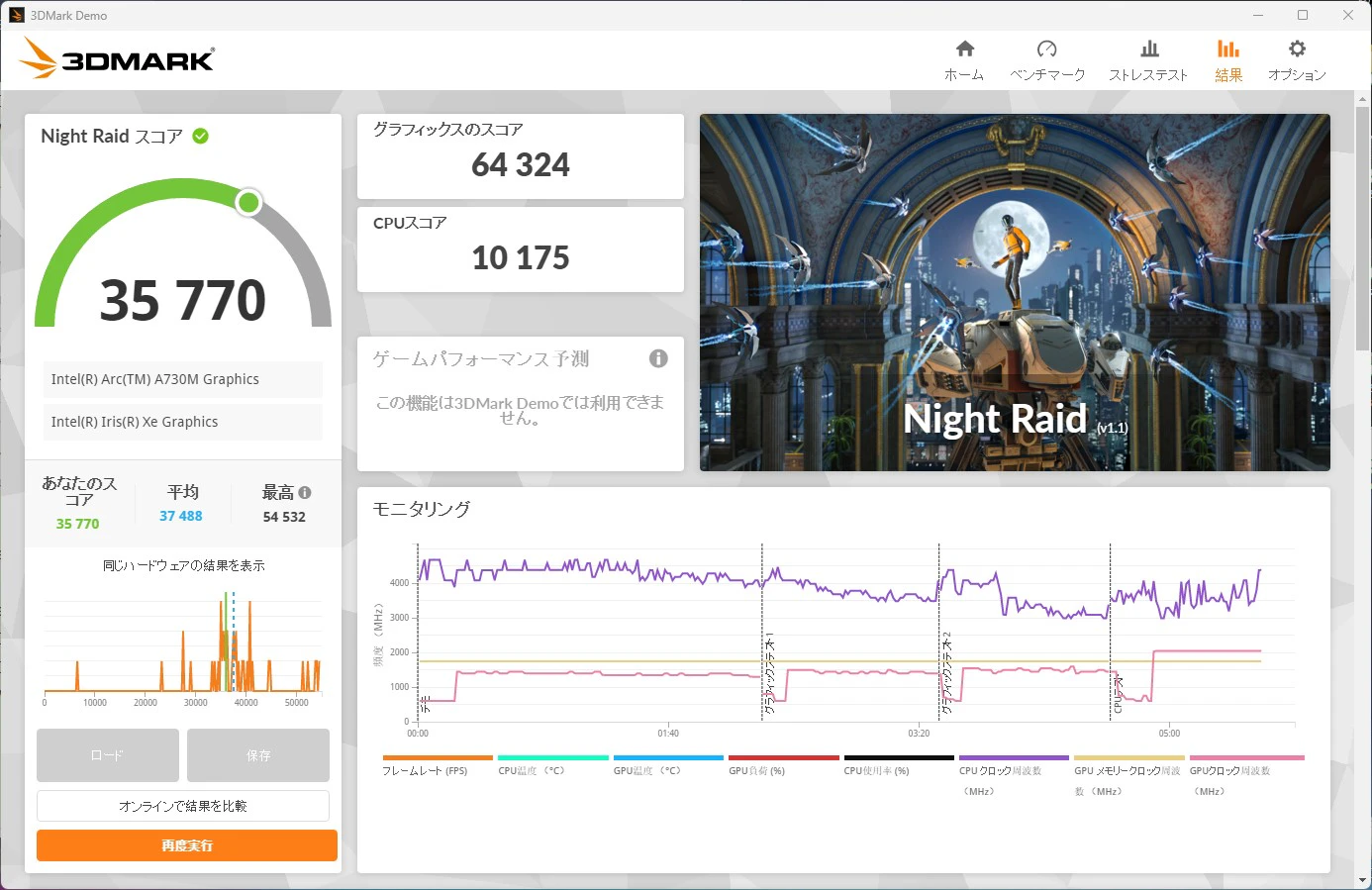Viewport: 1372px width, 890px height.
Task: Click the ゲームパフォーマンス予測 heading
Action: click(481, 358)
